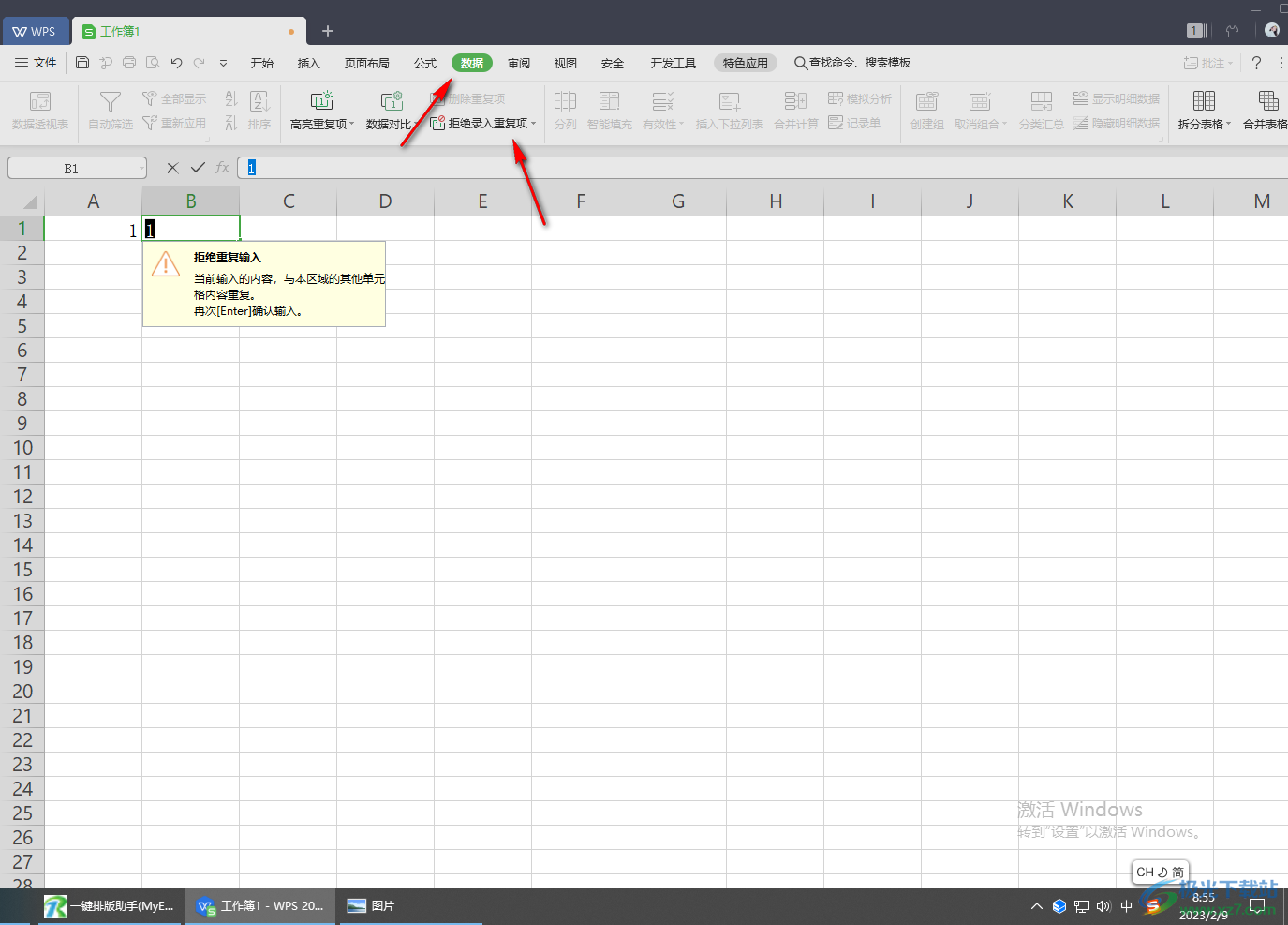The width and height of the screenshot is (1288, 925).
Task: Open 一键排版助手 in taskbar
Action: 110,906
